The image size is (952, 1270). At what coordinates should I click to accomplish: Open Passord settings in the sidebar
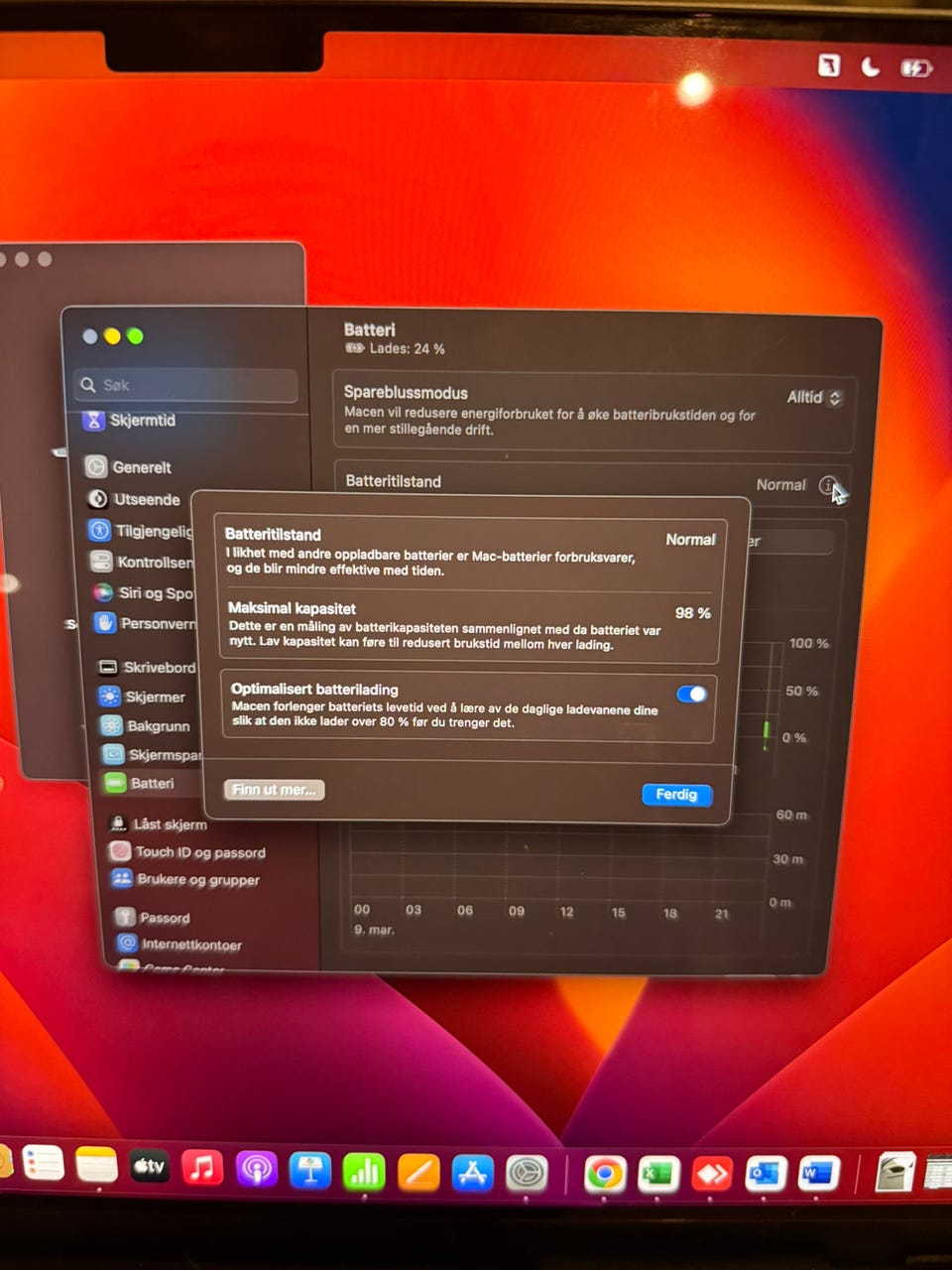point(152,917)
